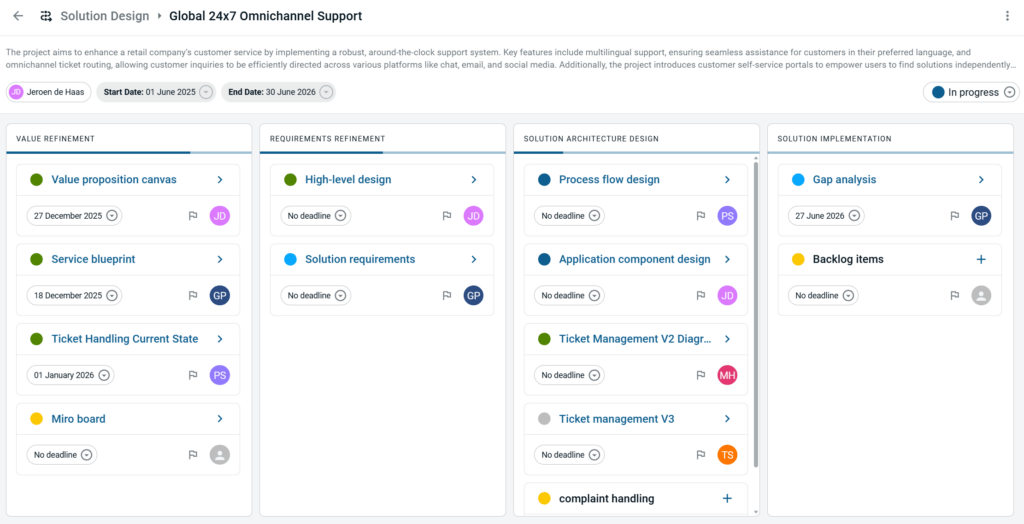Click the Requirements Refinement column header
This screenshot has width=1024, height=524.
click(327, 139)
